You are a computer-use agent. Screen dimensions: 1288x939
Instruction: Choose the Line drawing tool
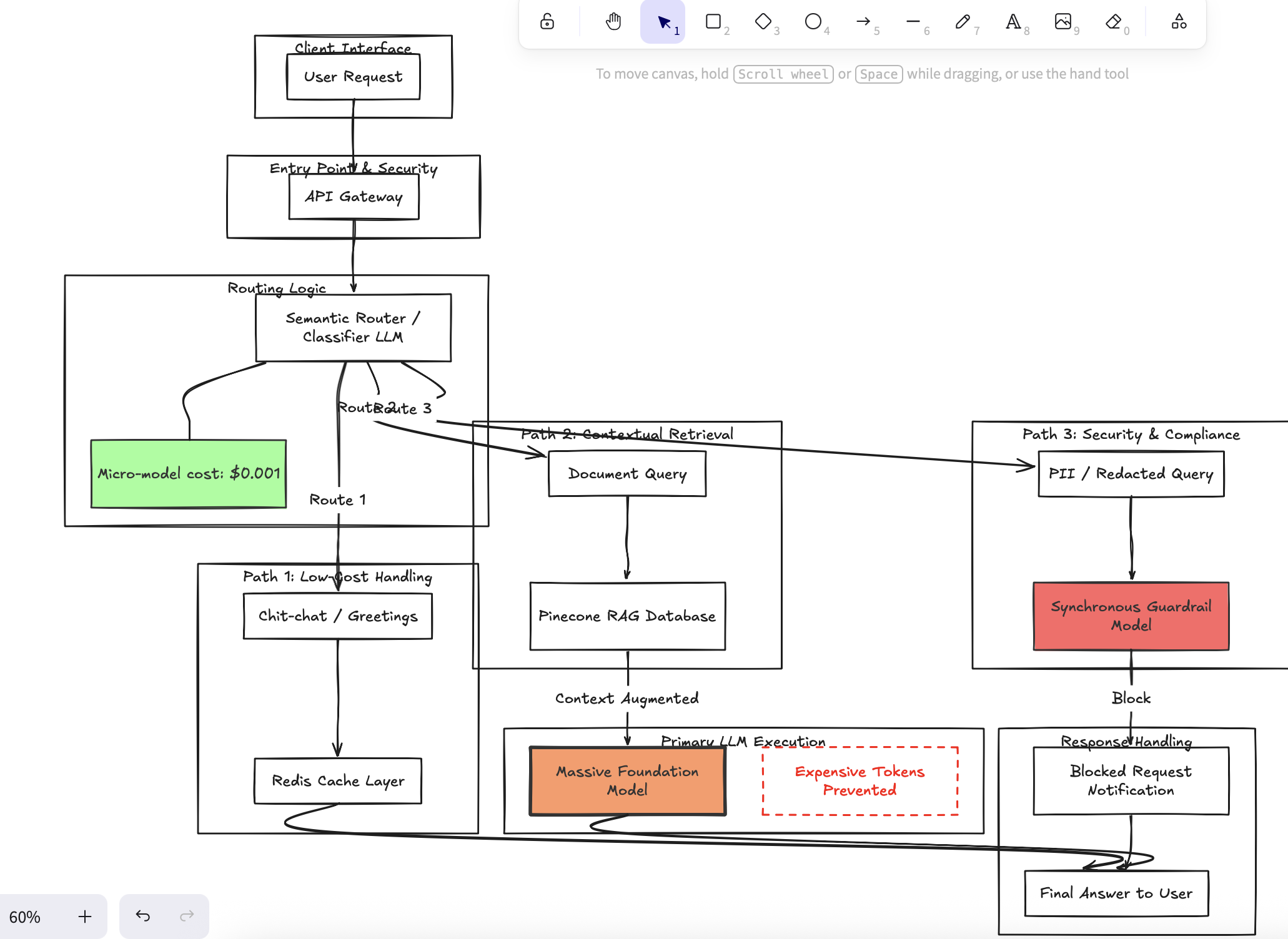pyautogui.click(x=913, y=22)
